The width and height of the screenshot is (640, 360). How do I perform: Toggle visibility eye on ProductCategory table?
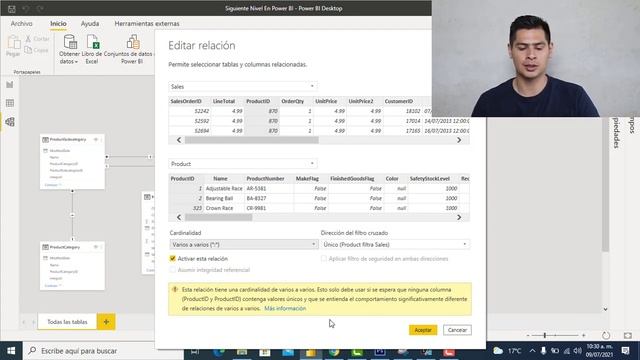click(96, 247)
